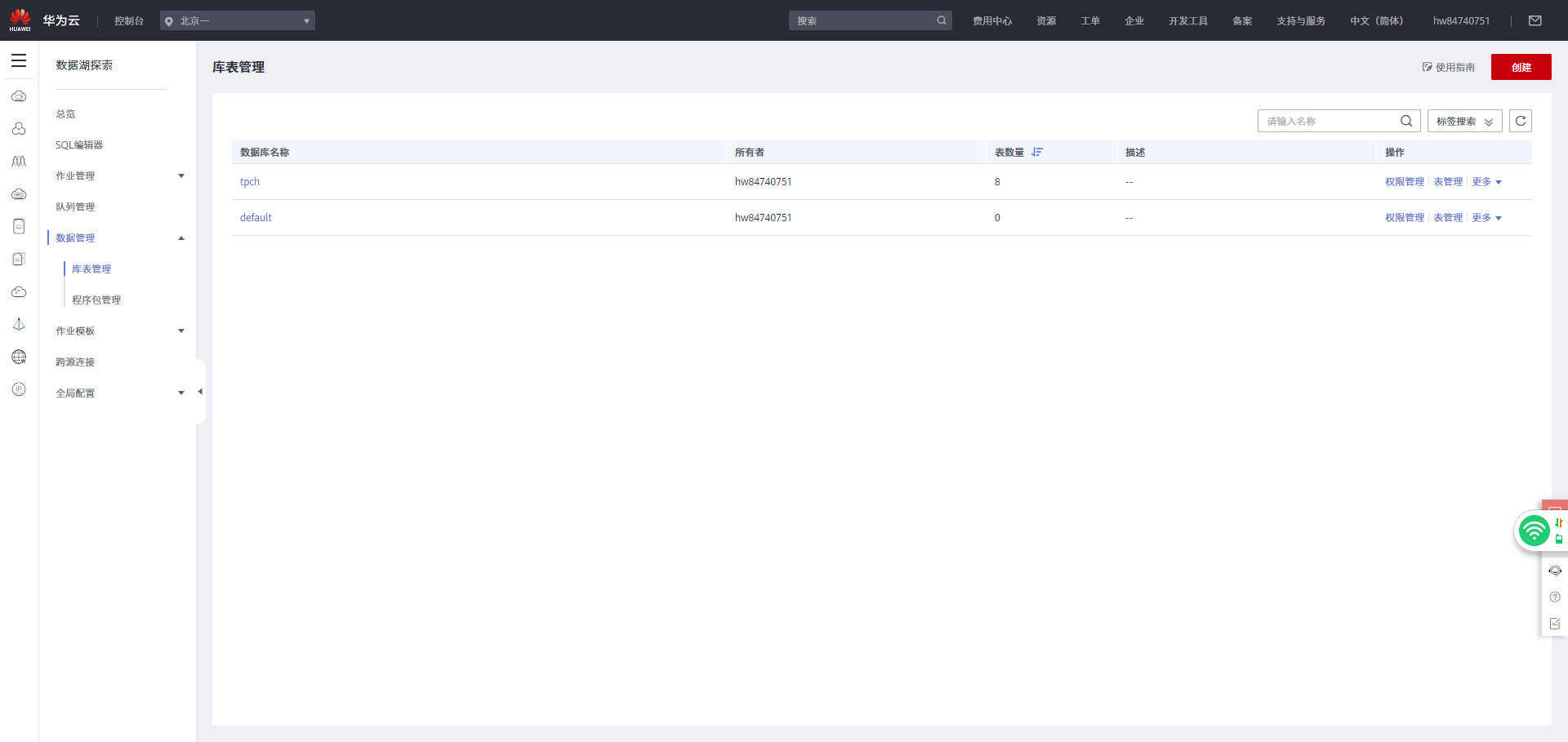The width and height of the screenshot is (1568, 742).
Task: Click the search magnifier in top bar
Action: click(942, 20)
